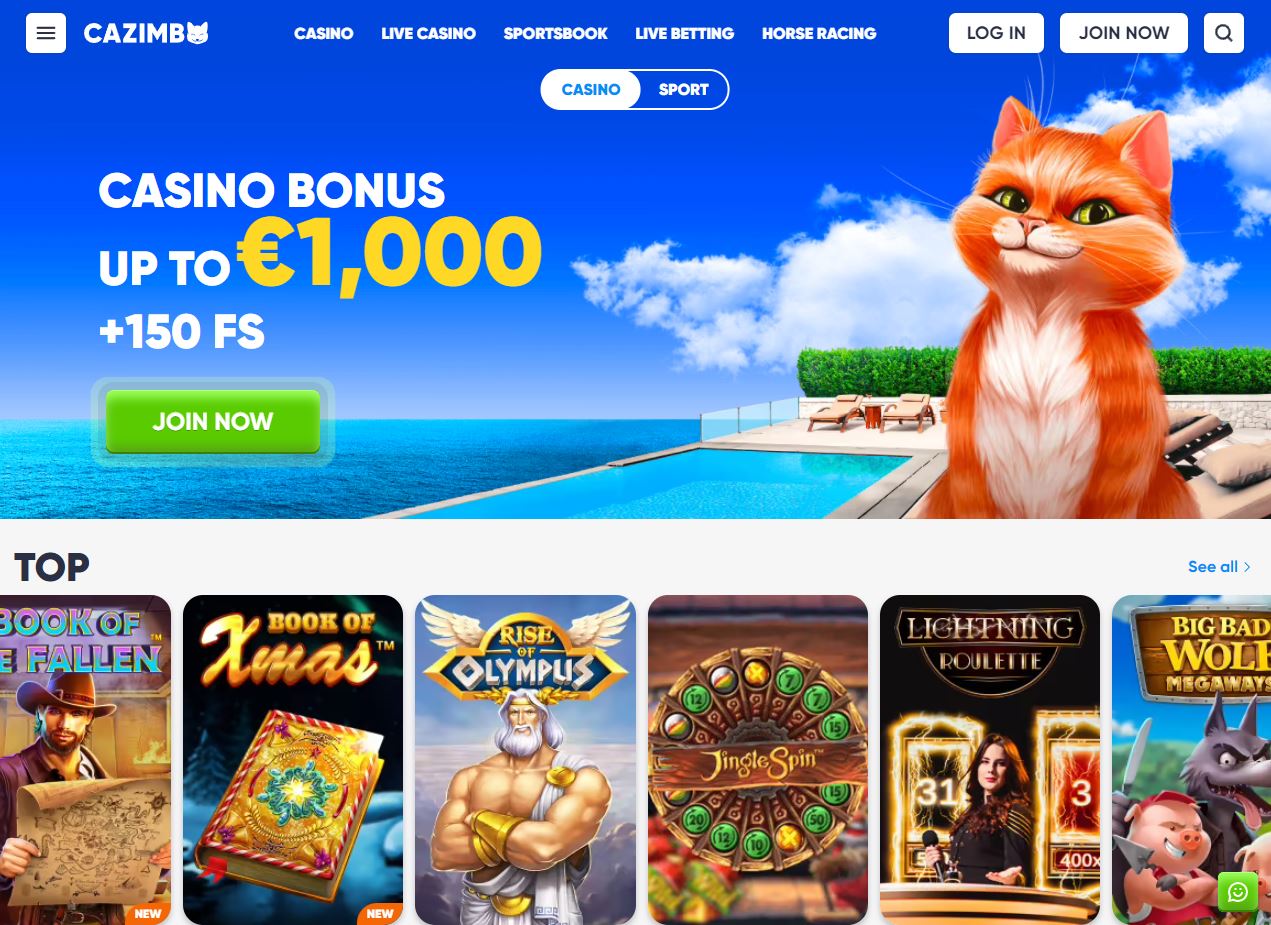Select Live Betting in navigation

coord(684,33)
